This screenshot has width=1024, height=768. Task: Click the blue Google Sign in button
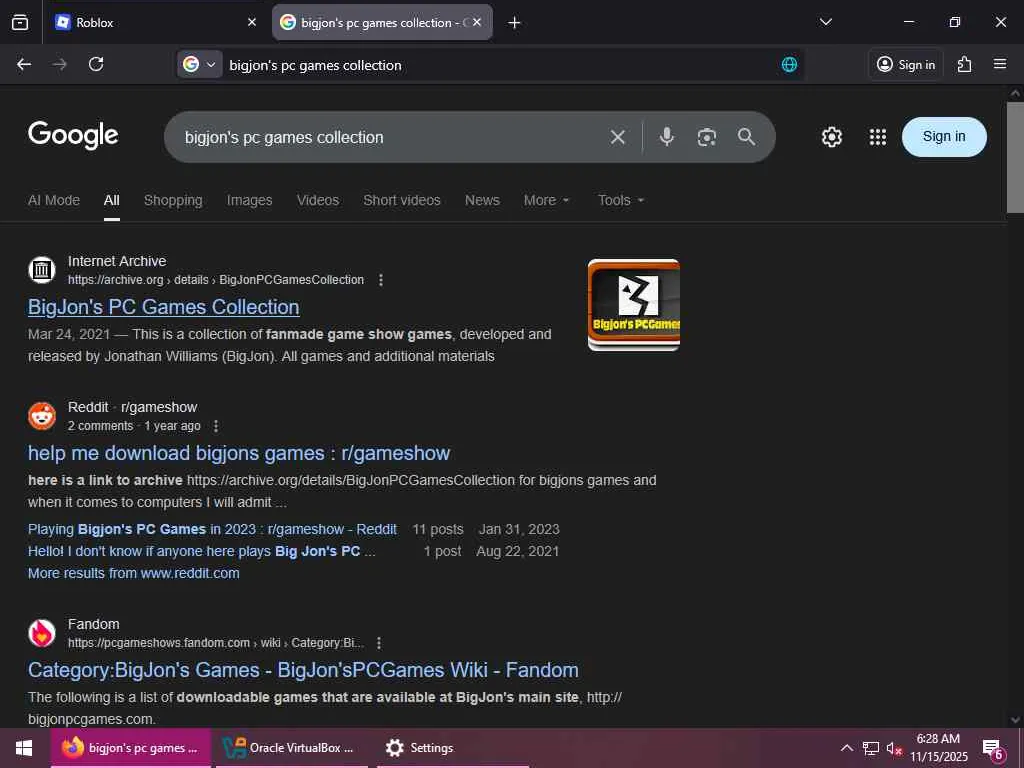tap(944, 136)
